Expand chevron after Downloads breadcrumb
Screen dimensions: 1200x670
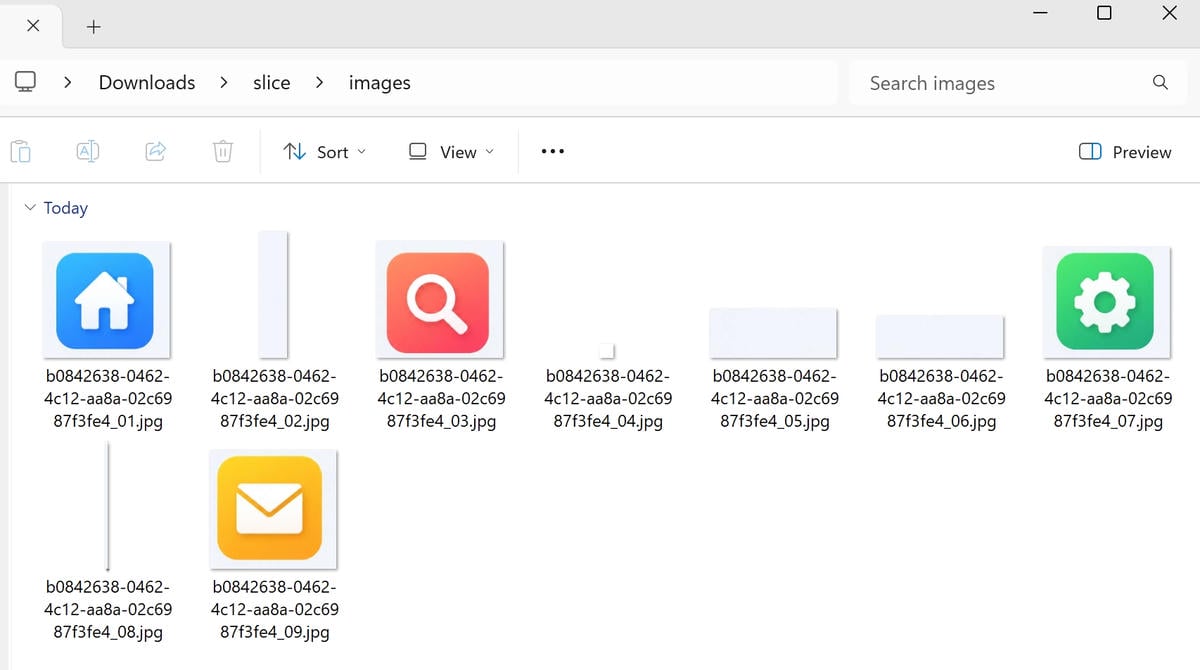point(225,83)
